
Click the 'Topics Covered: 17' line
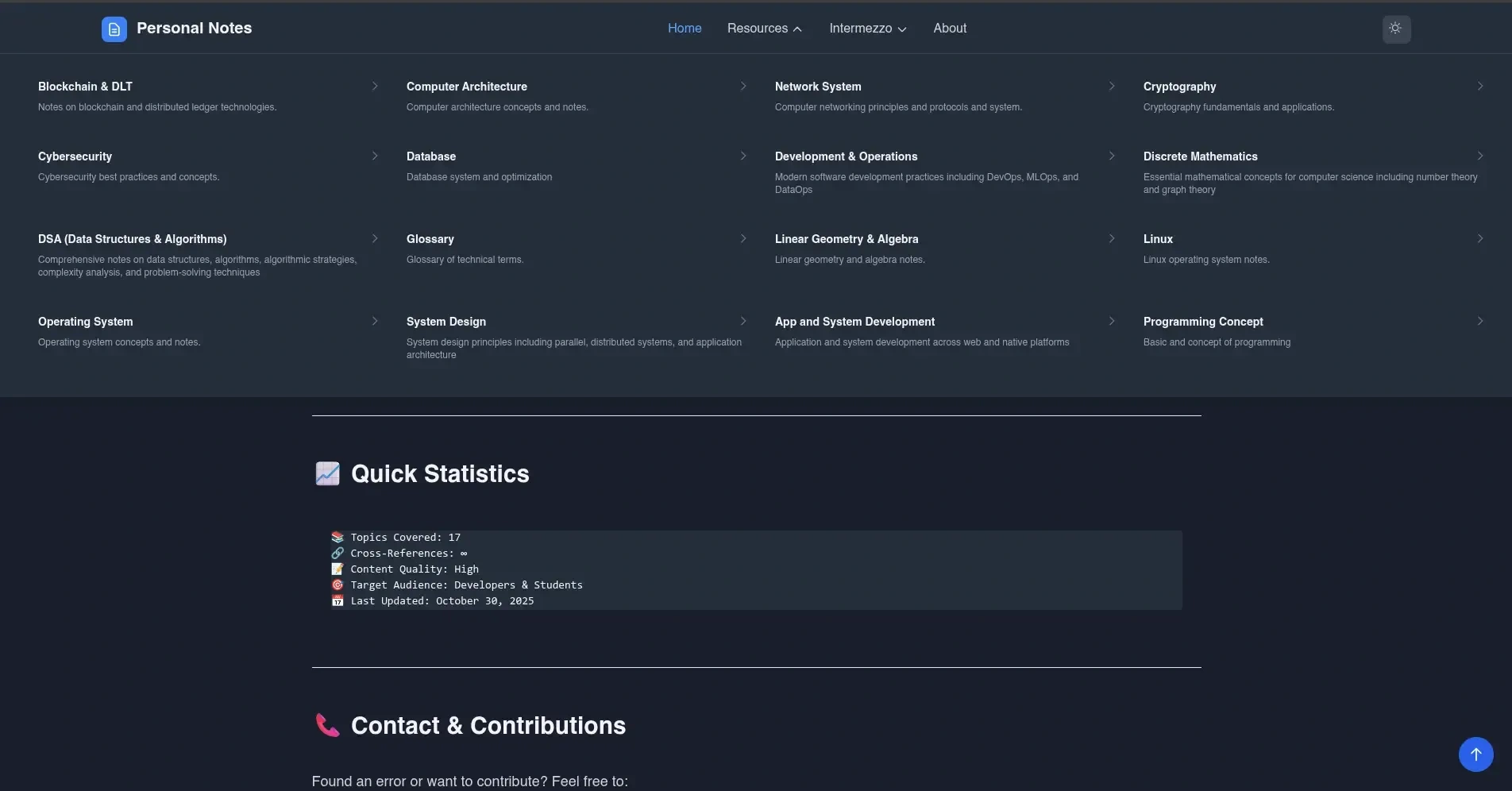pyautogui.click(x=395, y=538)
